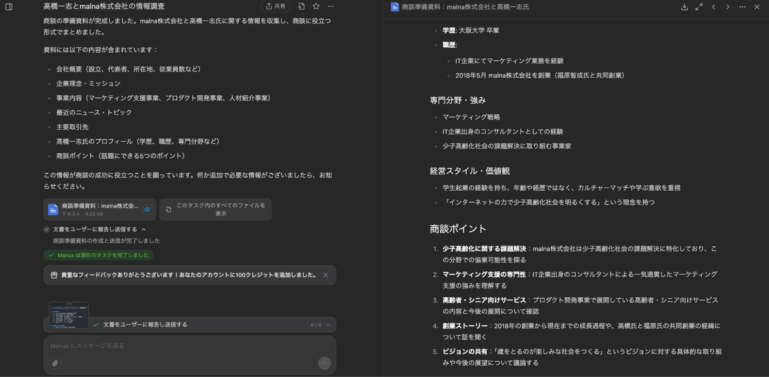769x377 pixels.
Task: Click the 専門分野・強み heading
Action: coord(458,100)
